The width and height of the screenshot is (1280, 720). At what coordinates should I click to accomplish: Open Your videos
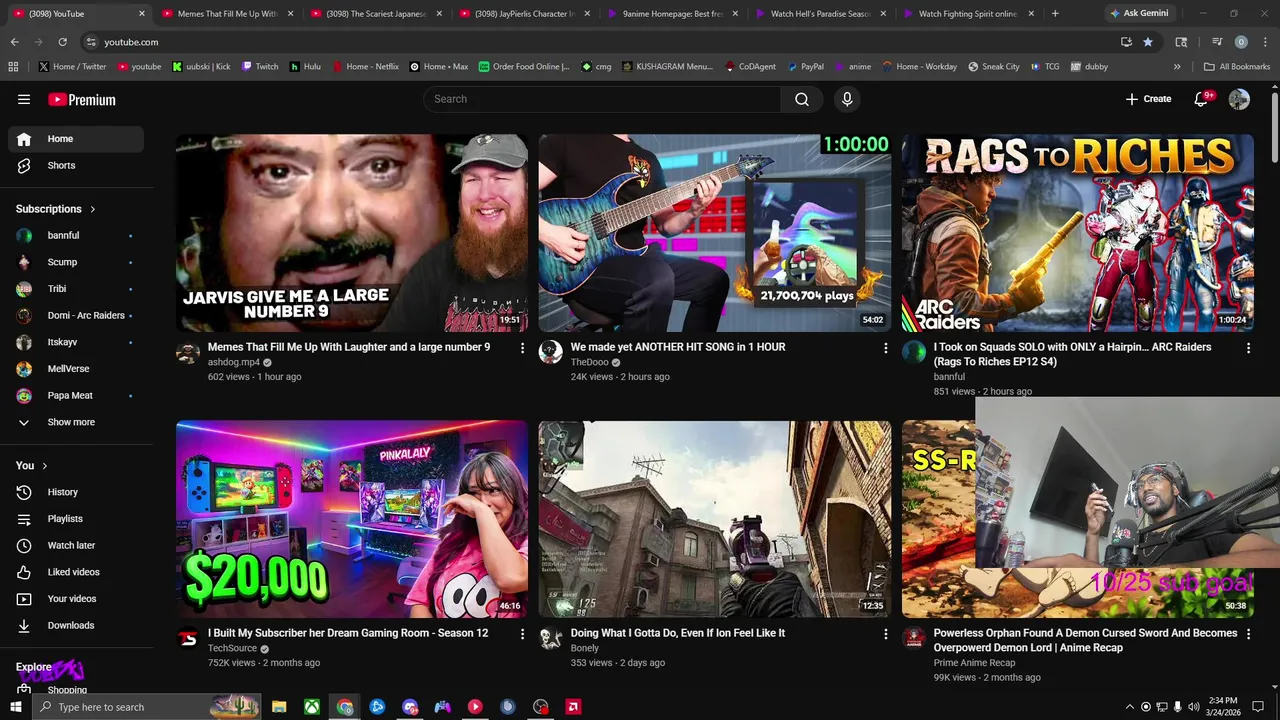click(76, 599)
